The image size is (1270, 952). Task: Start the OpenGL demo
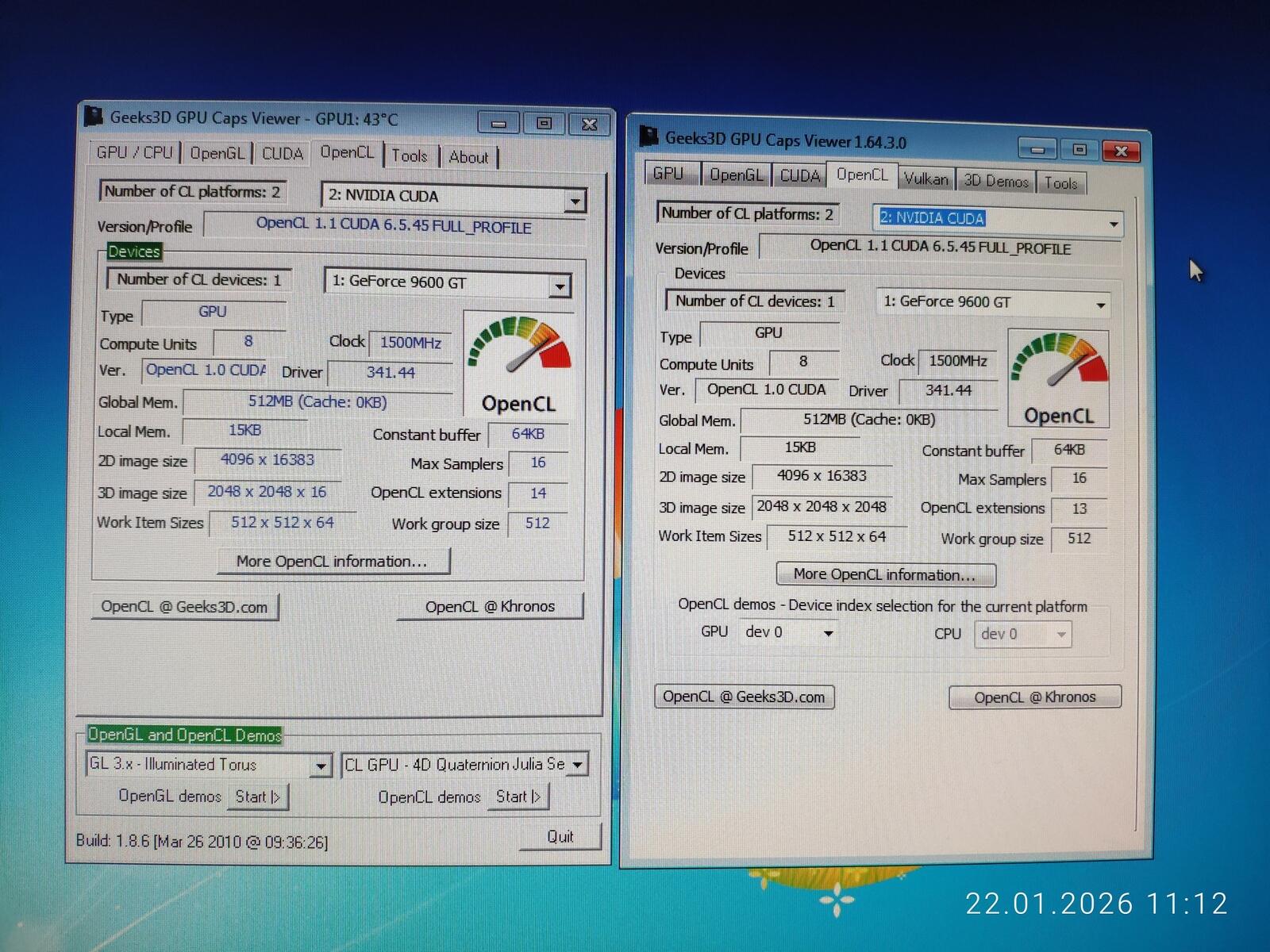coord(258,797)
